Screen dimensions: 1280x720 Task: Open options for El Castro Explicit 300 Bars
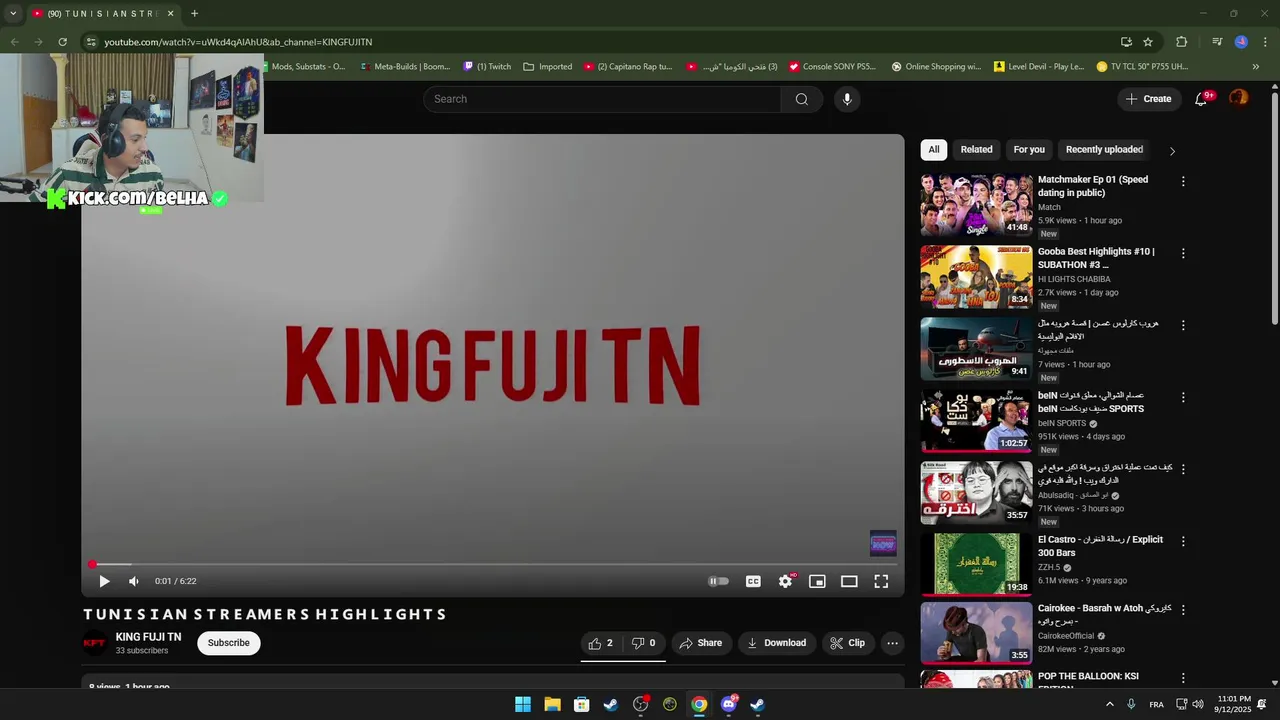point(1183,541)
